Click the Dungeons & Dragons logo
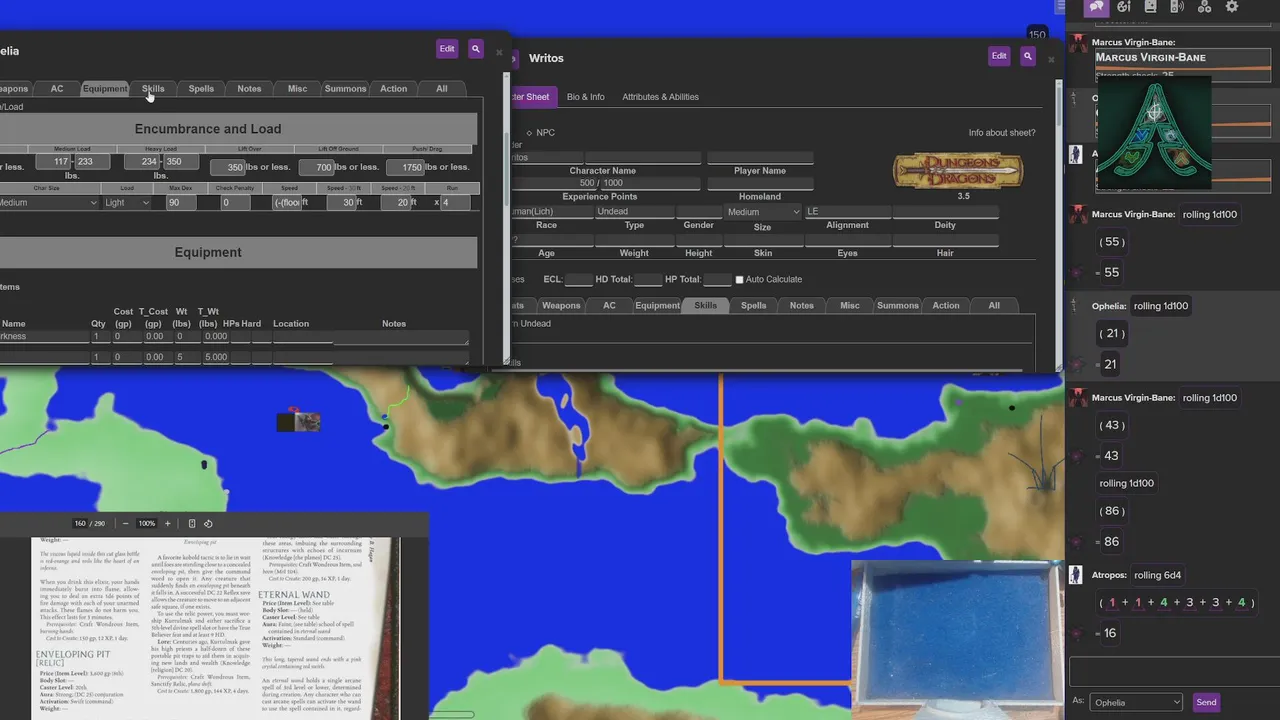The width and height of the screenshot is (1280, 720). (958, 171)
